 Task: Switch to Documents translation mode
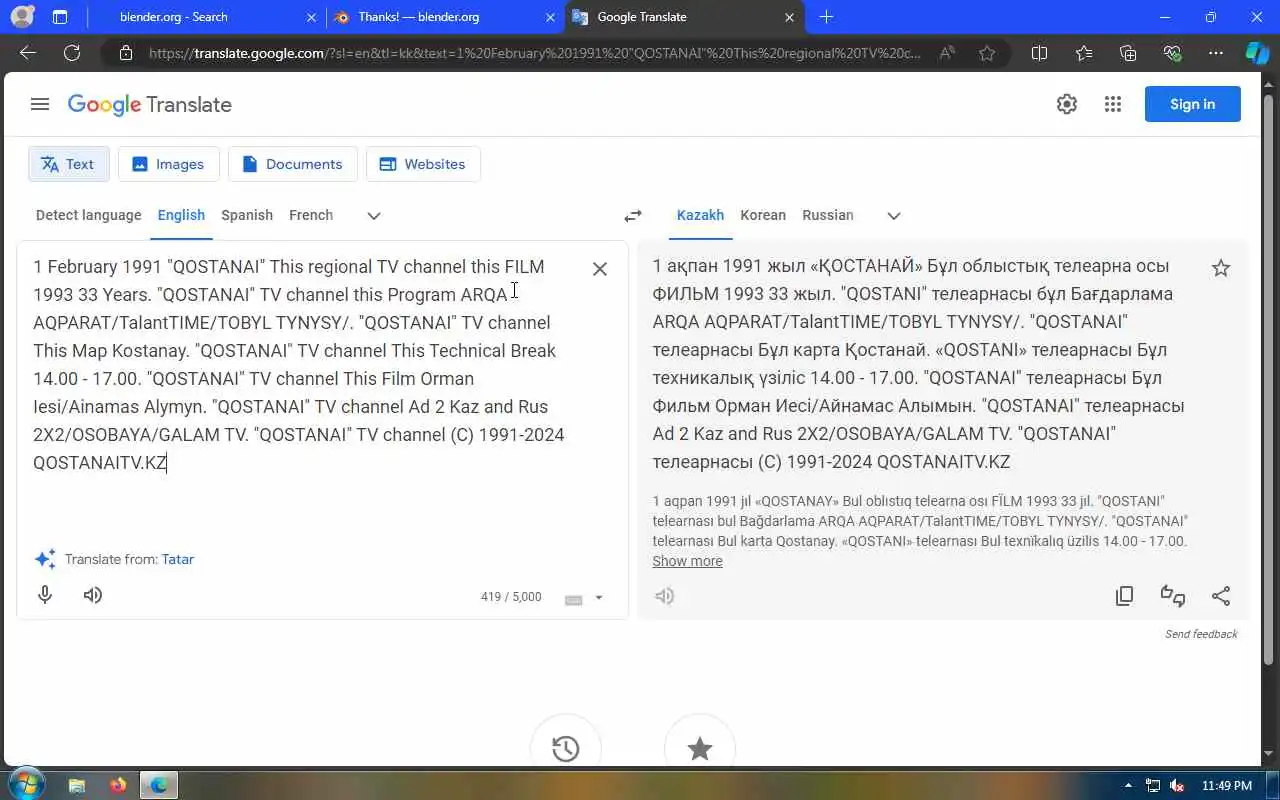pyautogui.click(x=292, y=164)
